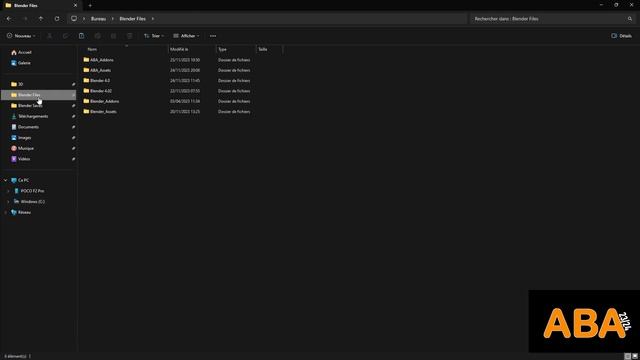Select Blender Files in the sidebar
The width and height of the screenshot is (640, 360).
39,95
